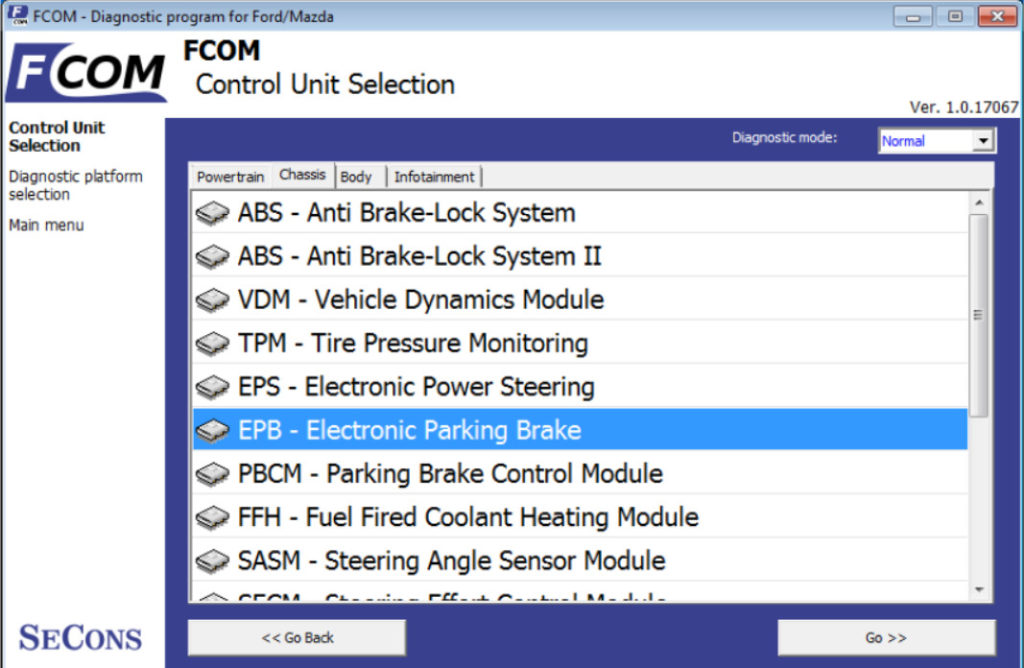Open the Diagnostic mode dropdown arrow

click(985, 140)
